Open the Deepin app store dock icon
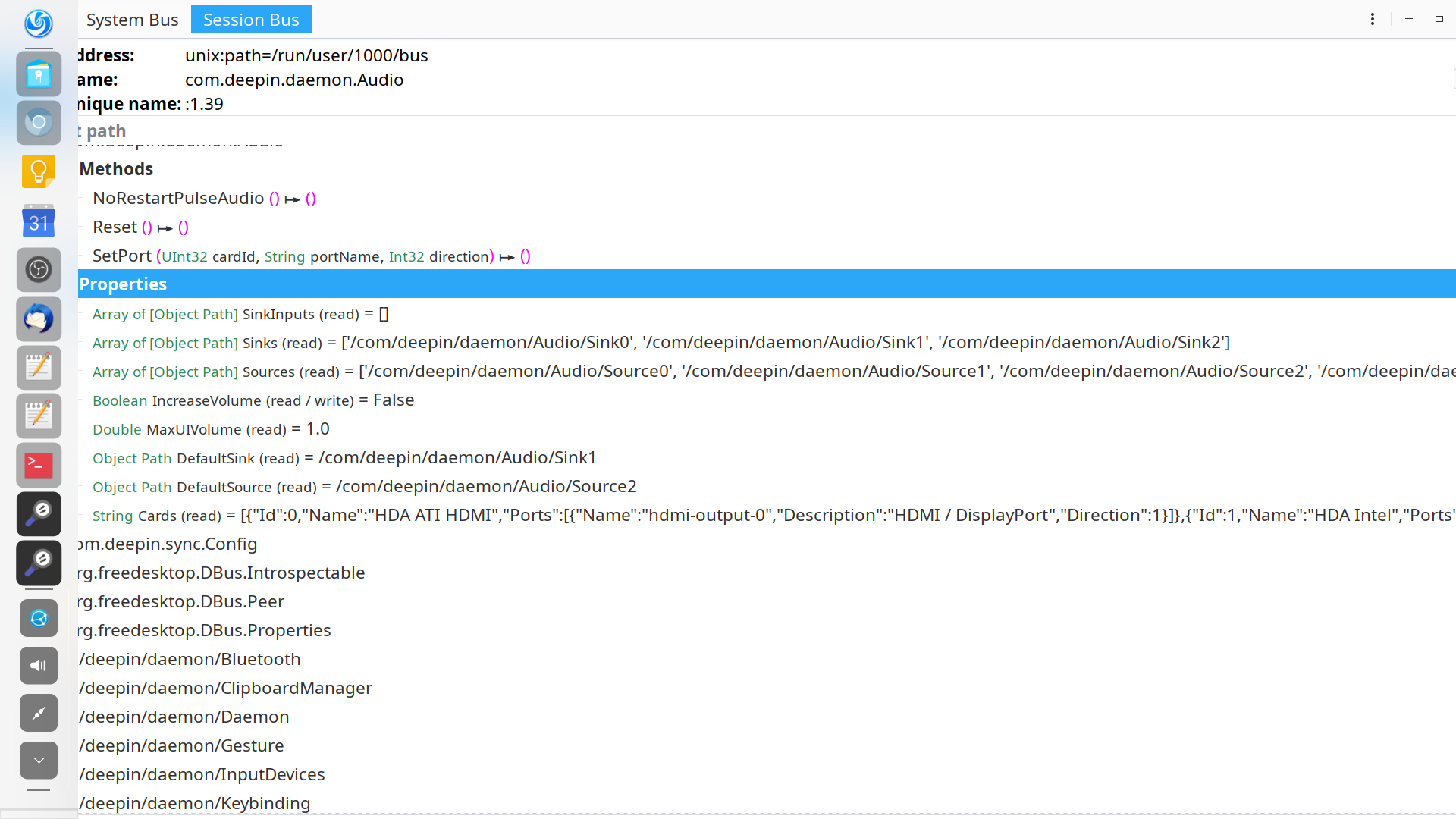 (39, 74)
